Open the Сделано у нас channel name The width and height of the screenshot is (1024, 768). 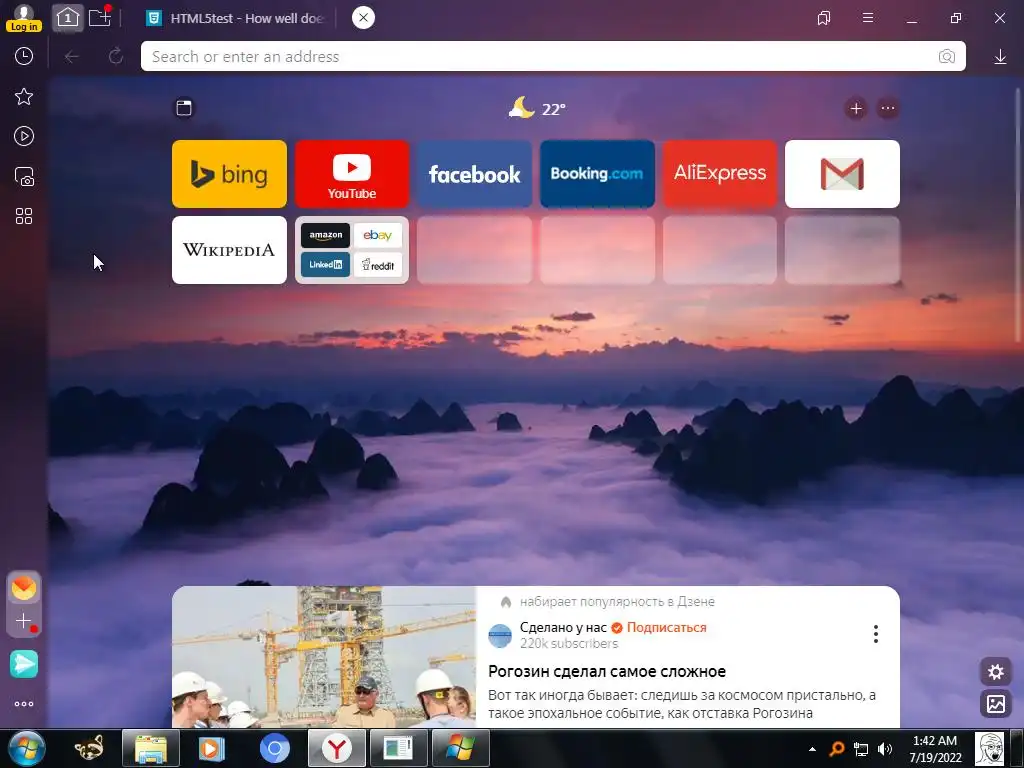563,628
